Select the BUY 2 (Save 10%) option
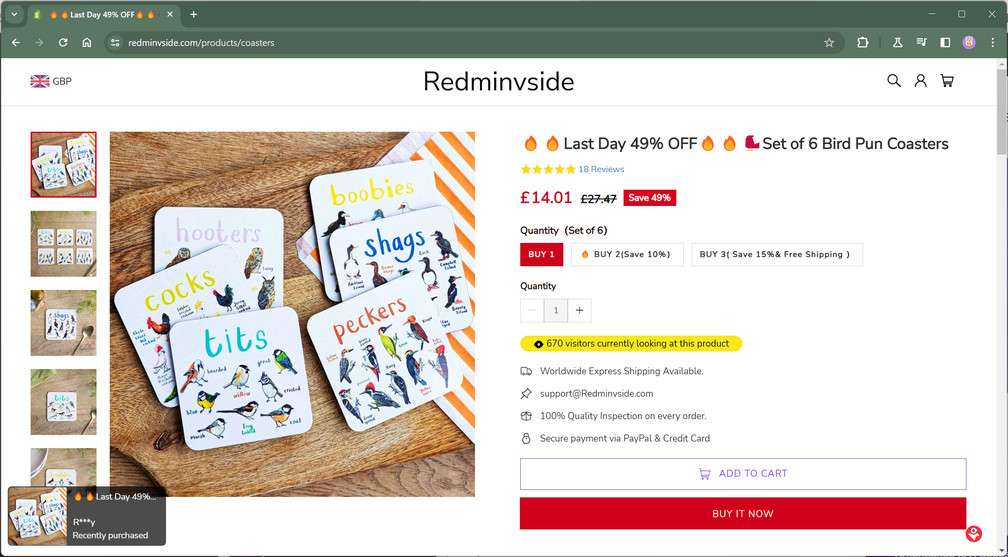This screenshot has width=1008, height=557. [627, 255]
